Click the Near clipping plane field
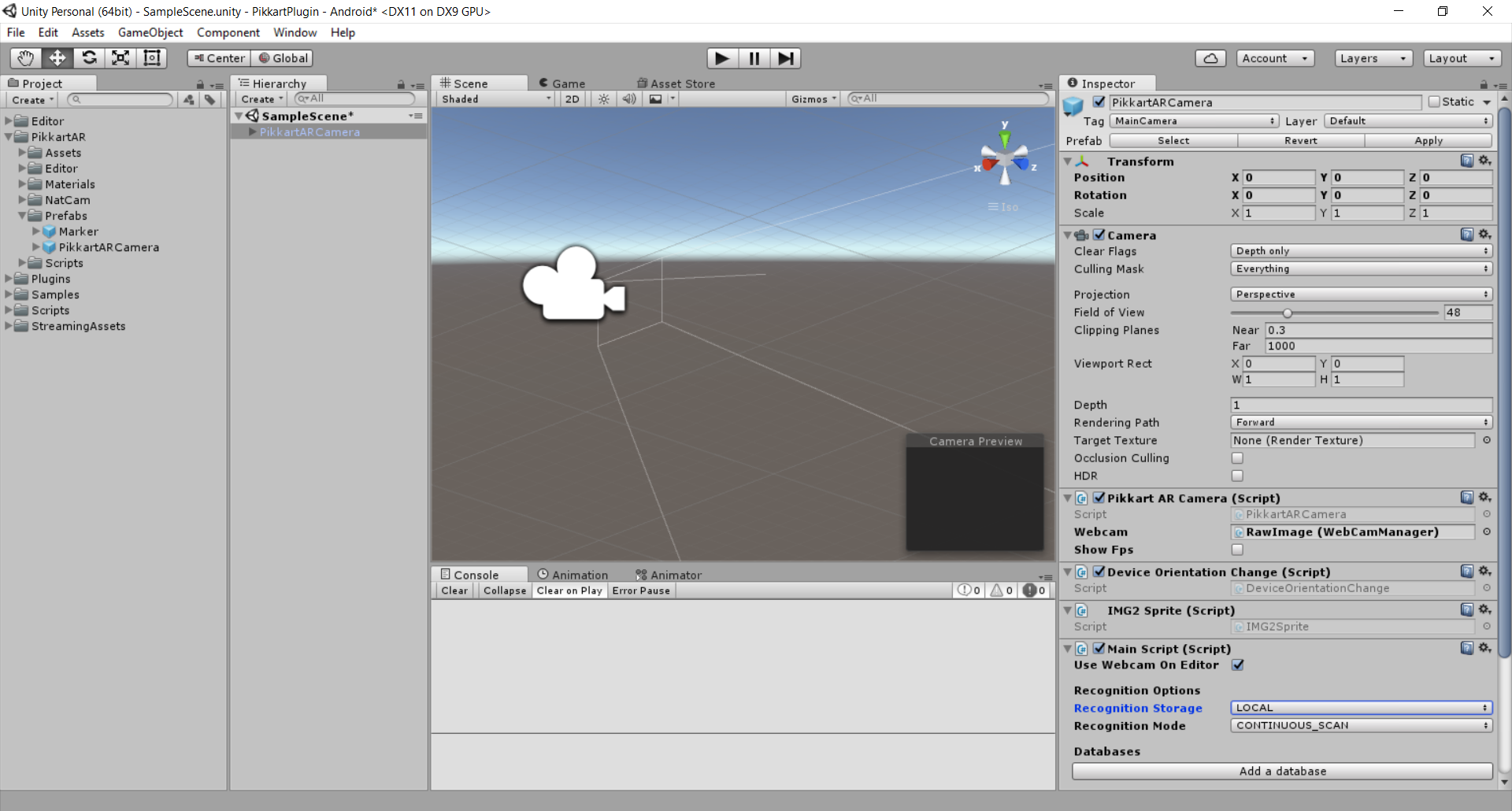 click(1378, 330)
